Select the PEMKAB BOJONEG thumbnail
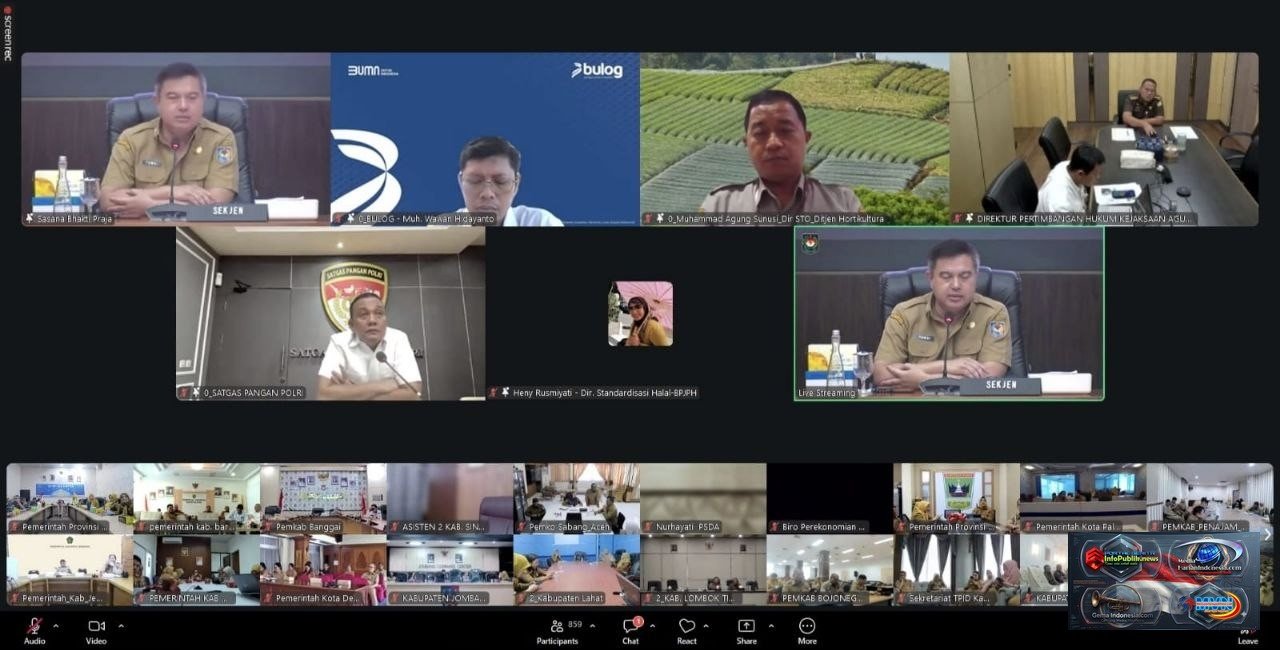1280x650 pixels. pyautogui.click(x=830, y=570)
